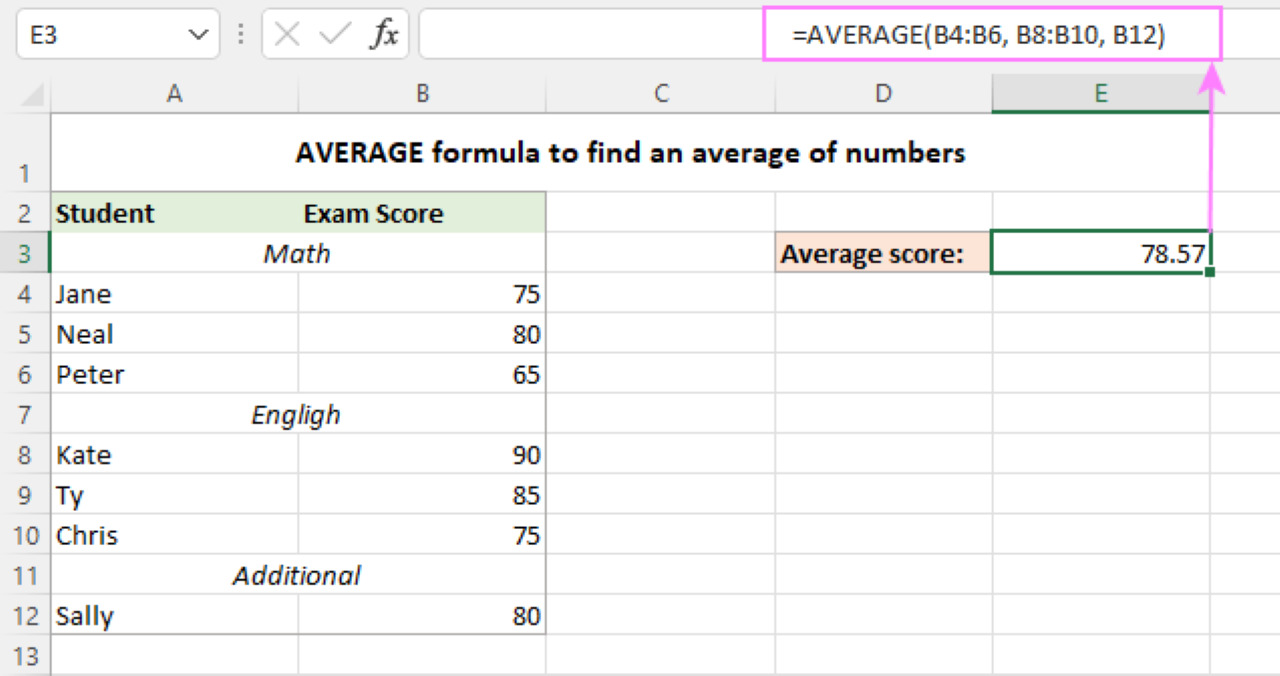1280x676 pixels.
Task: Click the Cancel (X) formula bar icon
Action: (287, 35)
